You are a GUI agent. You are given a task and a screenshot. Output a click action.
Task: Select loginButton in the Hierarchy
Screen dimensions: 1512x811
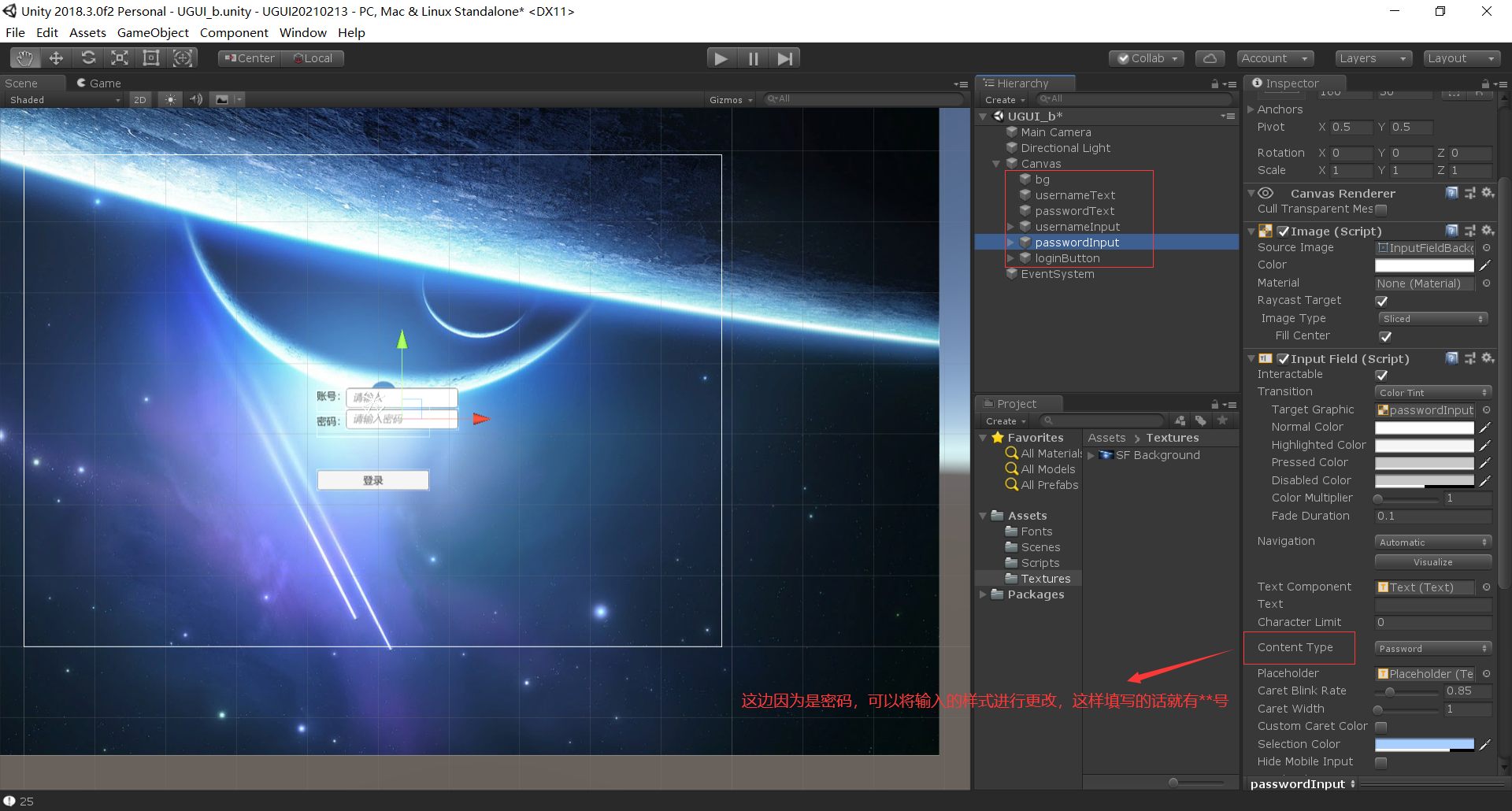1068,258
